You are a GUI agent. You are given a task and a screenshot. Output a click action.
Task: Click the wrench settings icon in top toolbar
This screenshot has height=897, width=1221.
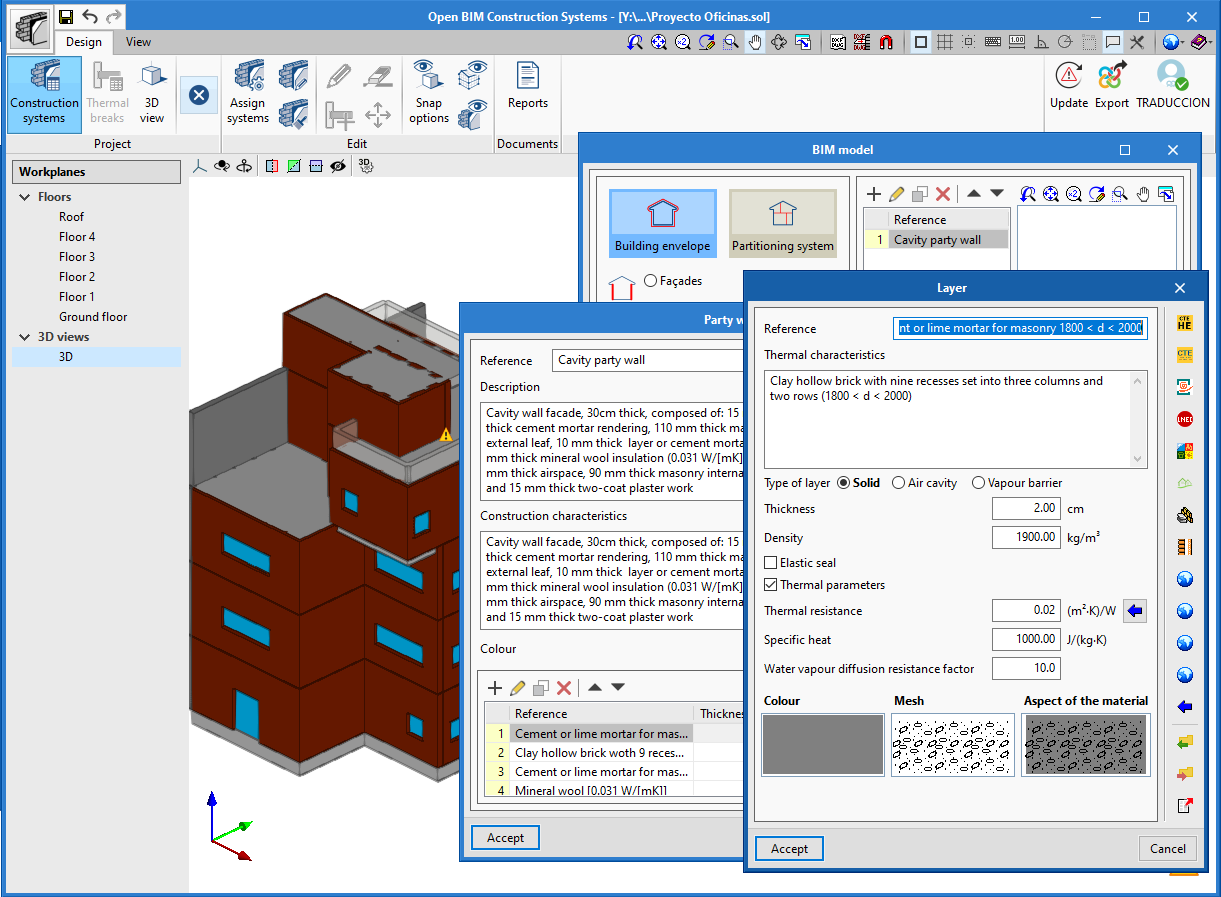pos(1137,42)
